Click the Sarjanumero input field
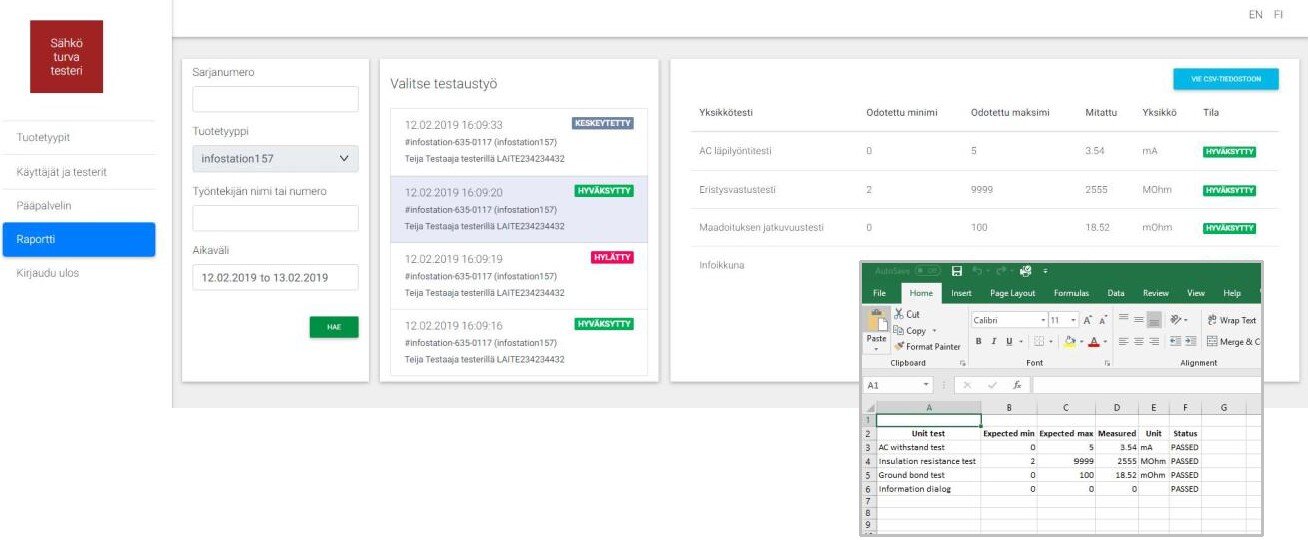Image resolution: width=1310 pixels, height=540 pixels. click(275, 99)
